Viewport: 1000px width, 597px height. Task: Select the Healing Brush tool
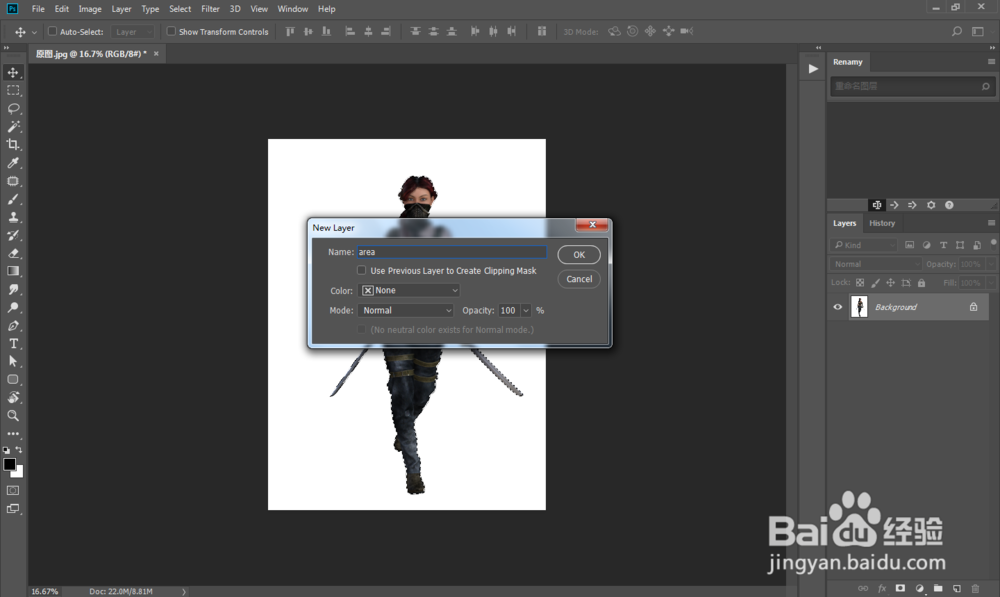(13, 181)
